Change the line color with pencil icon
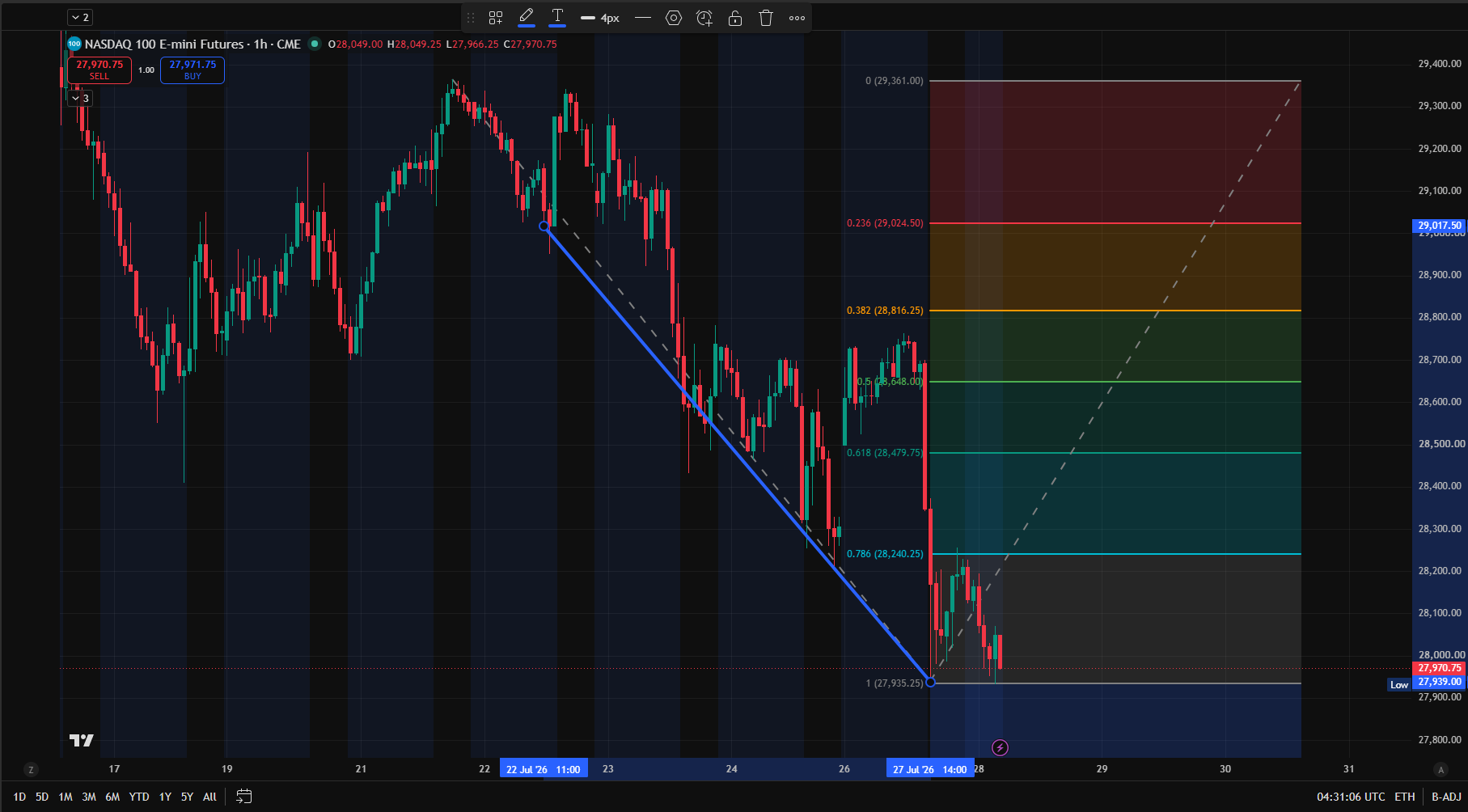This screenshot has height=812, width=1468. coord(527,17)
